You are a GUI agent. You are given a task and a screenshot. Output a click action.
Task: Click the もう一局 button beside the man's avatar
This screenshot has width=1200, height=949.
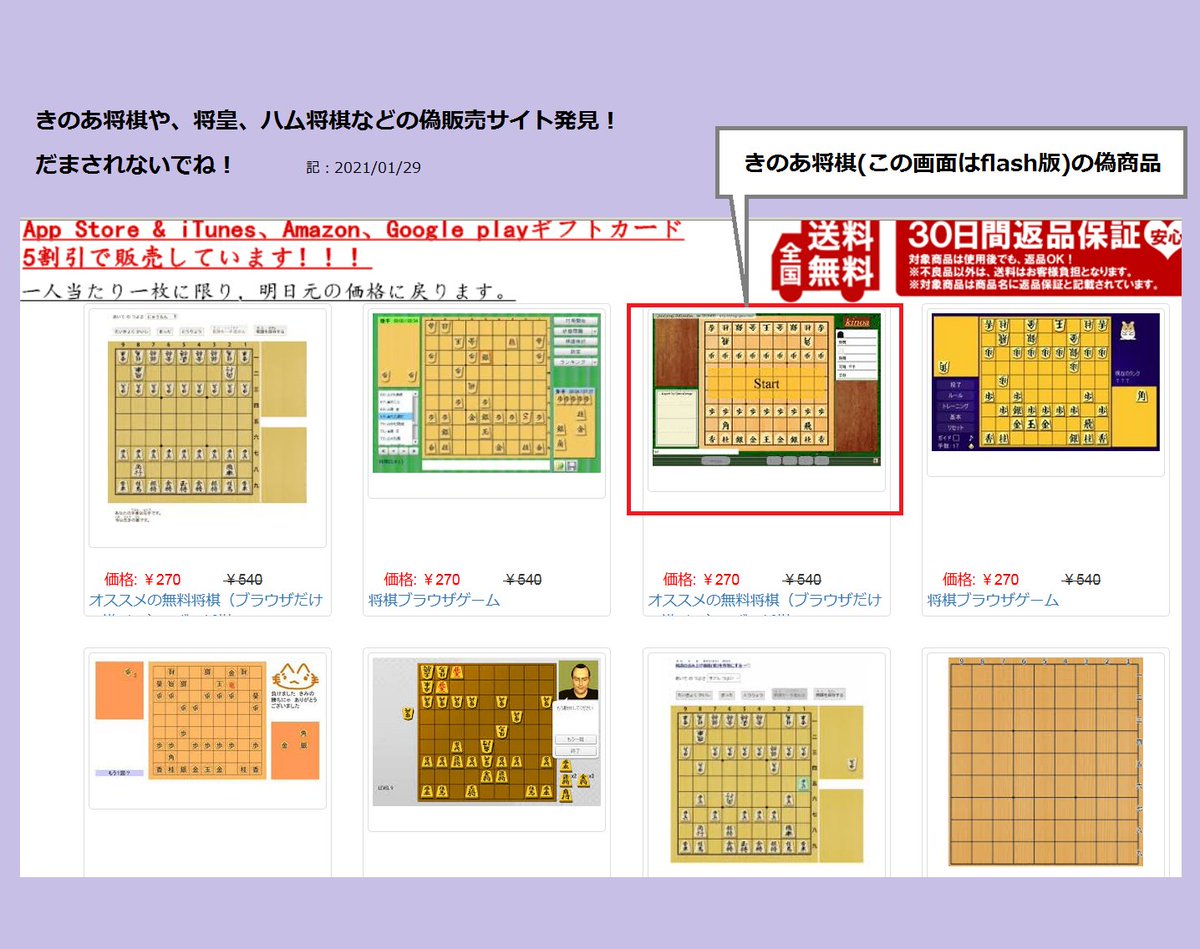tap(575, 740)
